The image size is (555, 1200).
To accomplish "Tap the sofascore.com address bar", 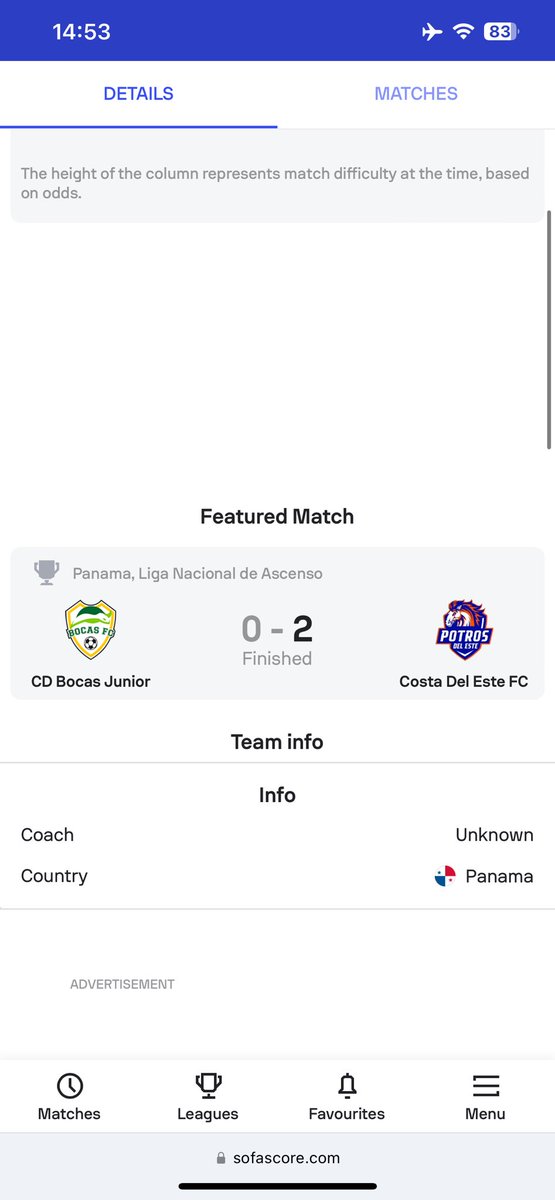I will (x=277, y=1158).
